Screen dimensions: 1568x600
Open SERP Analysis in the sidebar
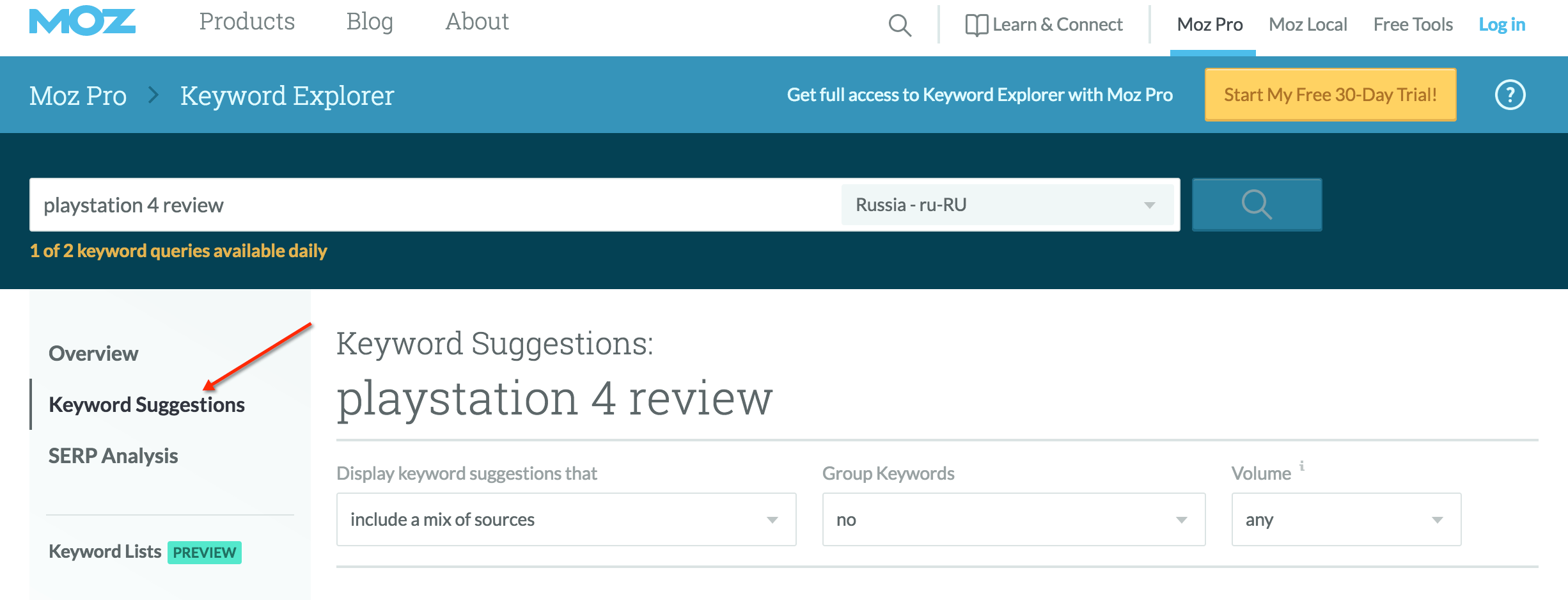[x=113, y=456]
